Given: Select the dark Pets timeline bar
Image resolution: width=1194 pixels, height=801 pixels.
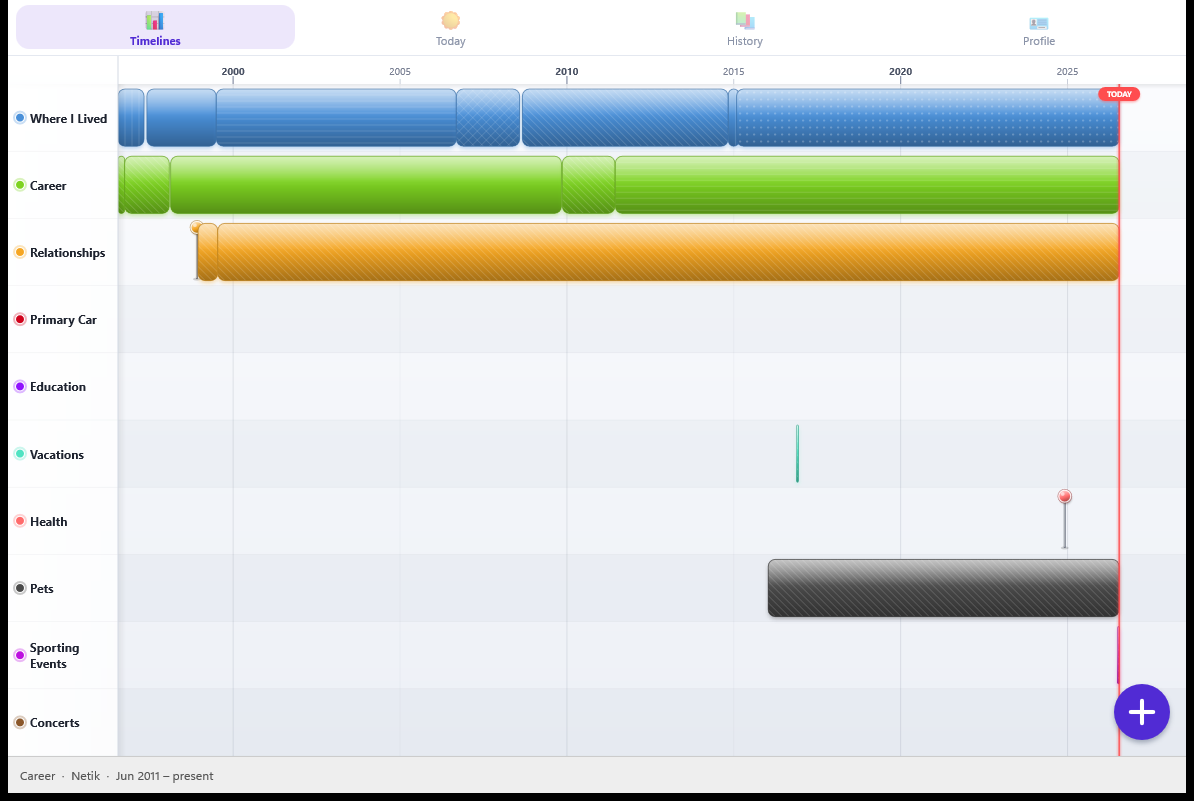Looking at the screenshot, I should tap(943, 588).
